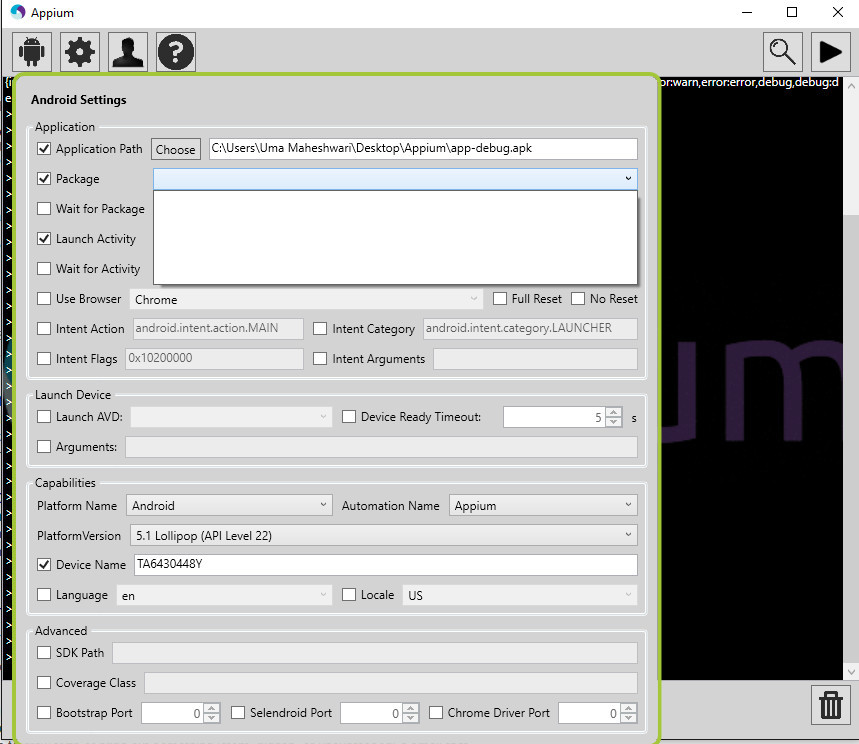Tick the Coverage Class checkbox

(x=44, y=683)
